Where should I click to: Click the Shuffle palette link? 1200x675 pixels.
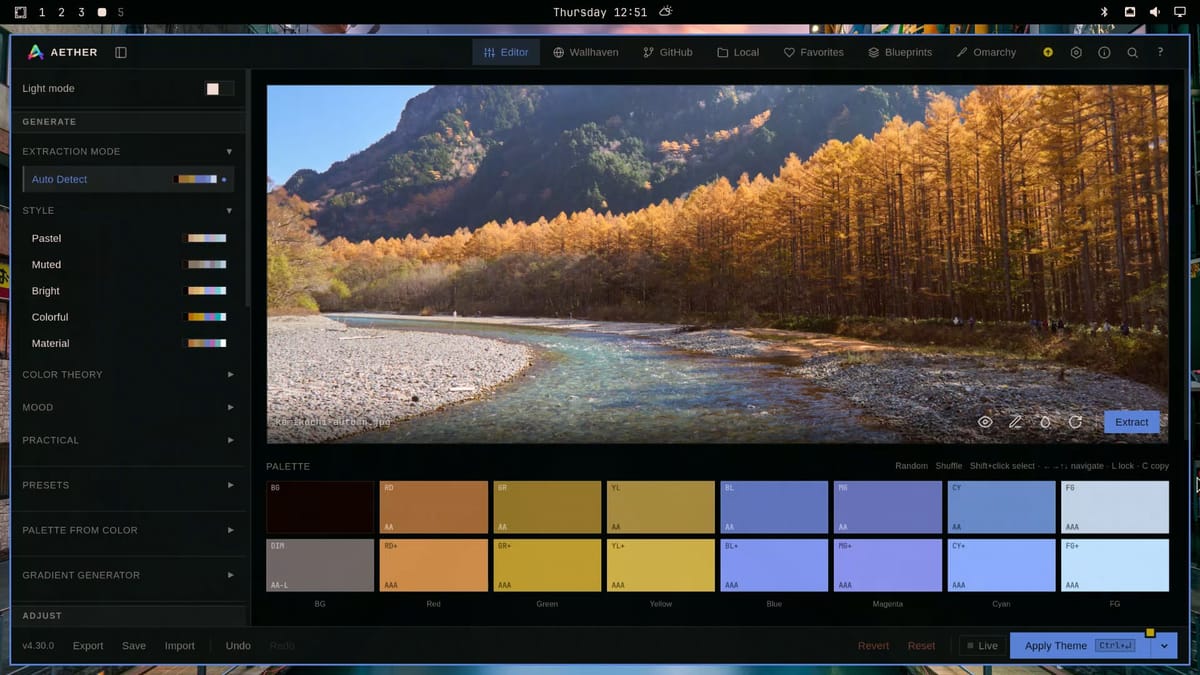pos(949,466)
